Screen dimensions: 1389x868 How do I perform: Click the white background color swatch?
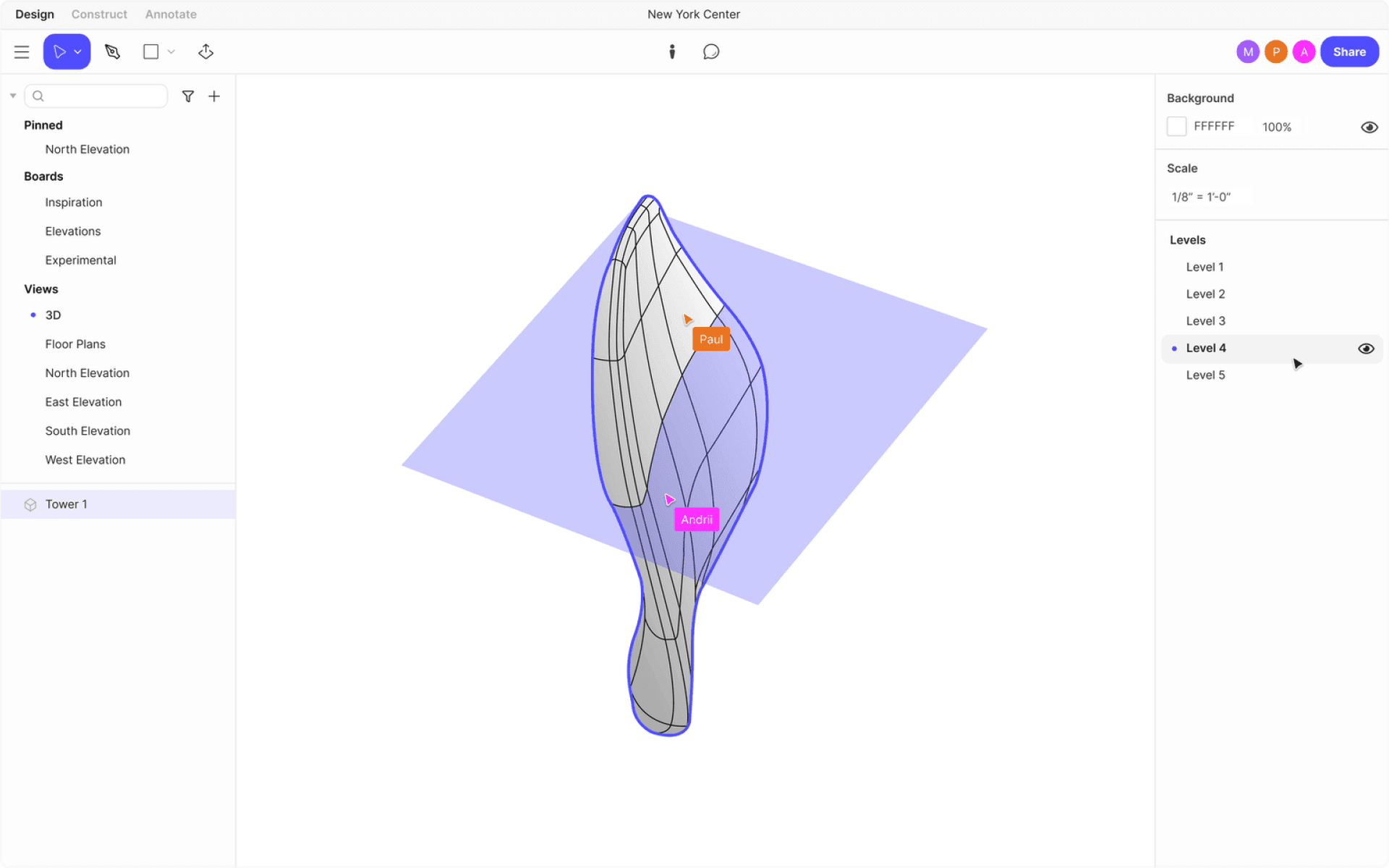click(1176, 127)
